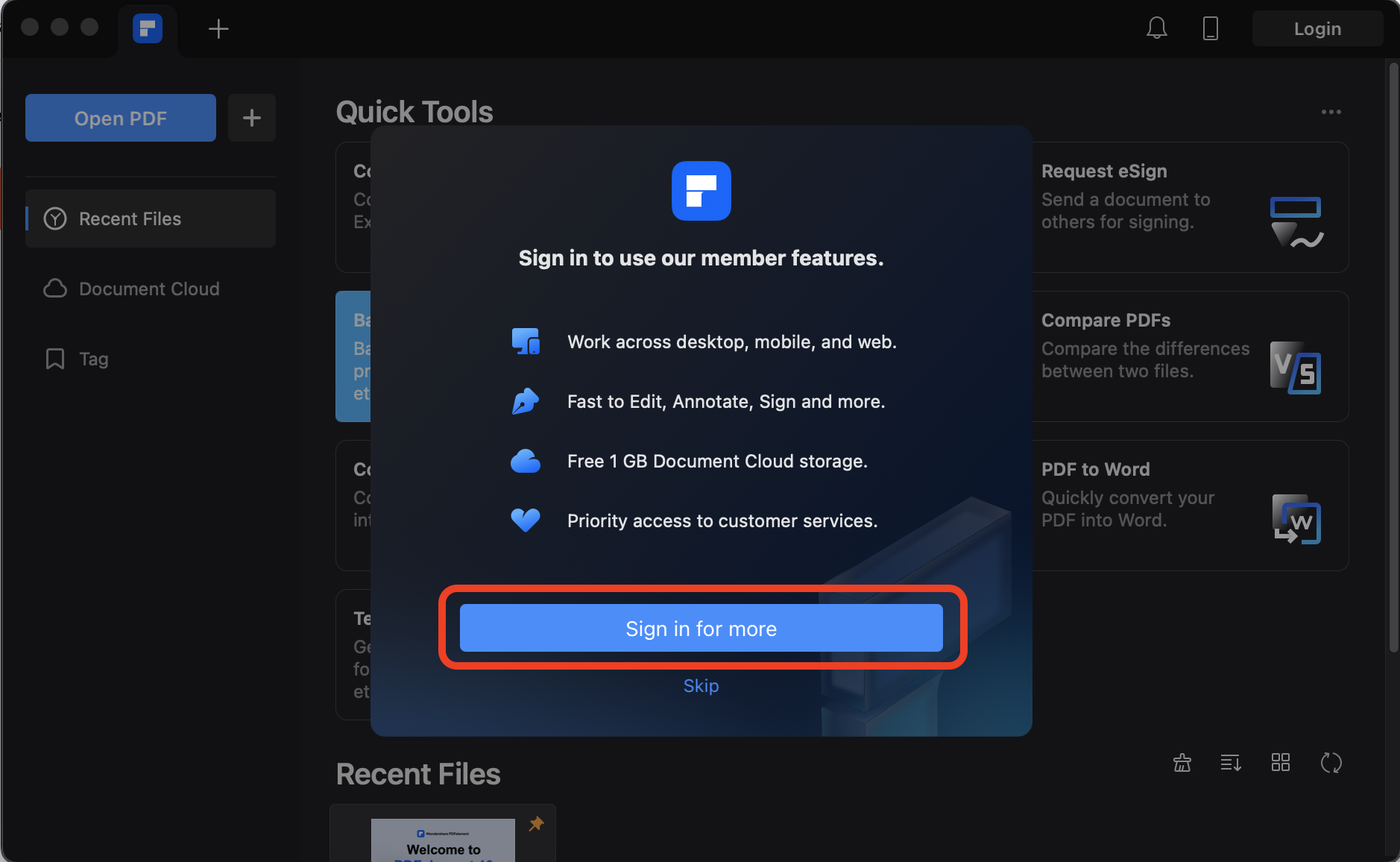The image size is (1400, 862).
Task: Open the Quick Tools more options menu
Action: pos(1331,111)
